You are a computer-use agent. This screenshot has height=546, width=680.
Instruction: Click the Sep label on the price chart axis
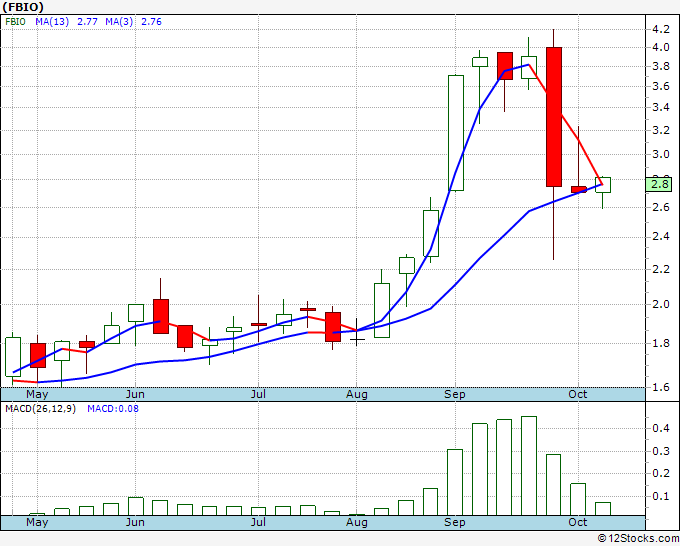point(455,394)
